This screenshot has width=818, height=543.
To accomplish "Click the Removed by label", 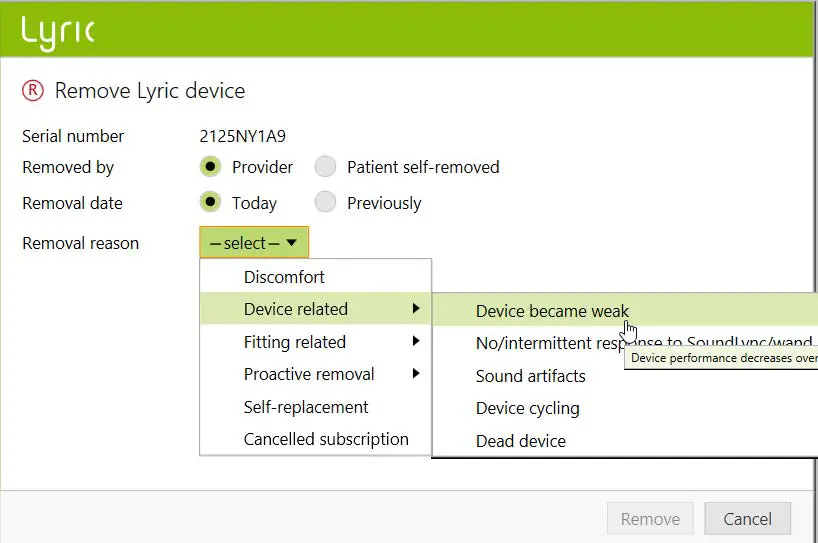I will coord(68,167).
